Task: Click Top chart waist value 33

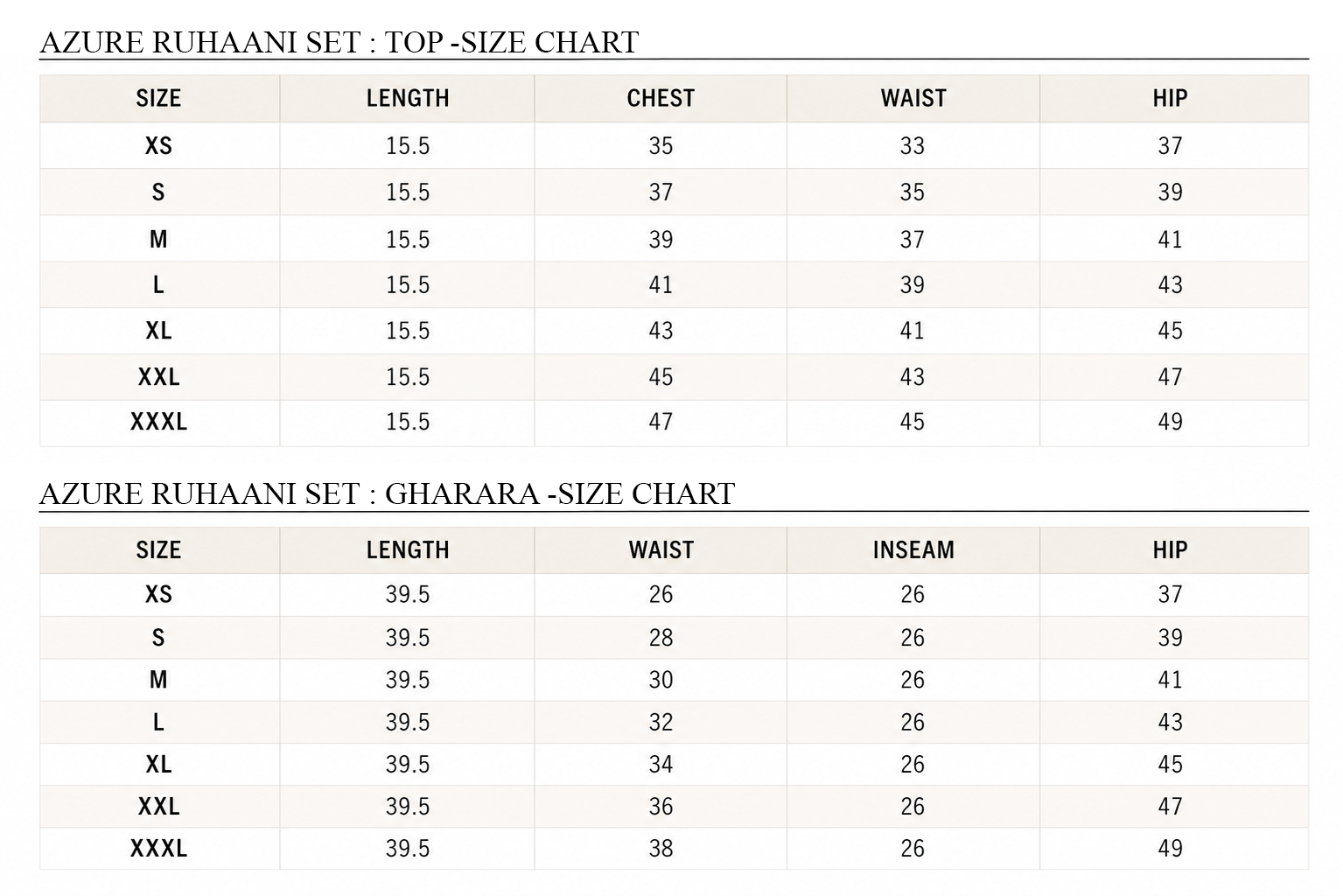Action: (x=913, y=146)
